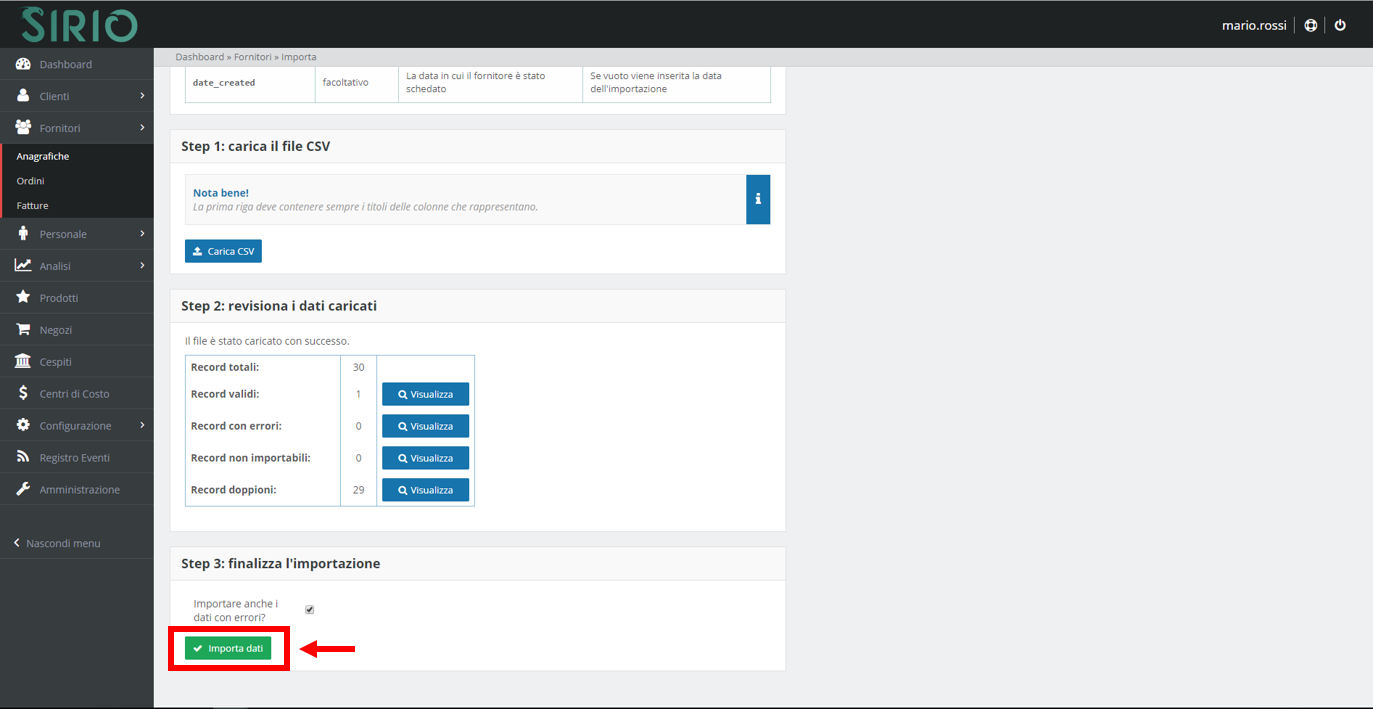
Task: View the Record doppioni with Visualizza
Action: [425, 490]
